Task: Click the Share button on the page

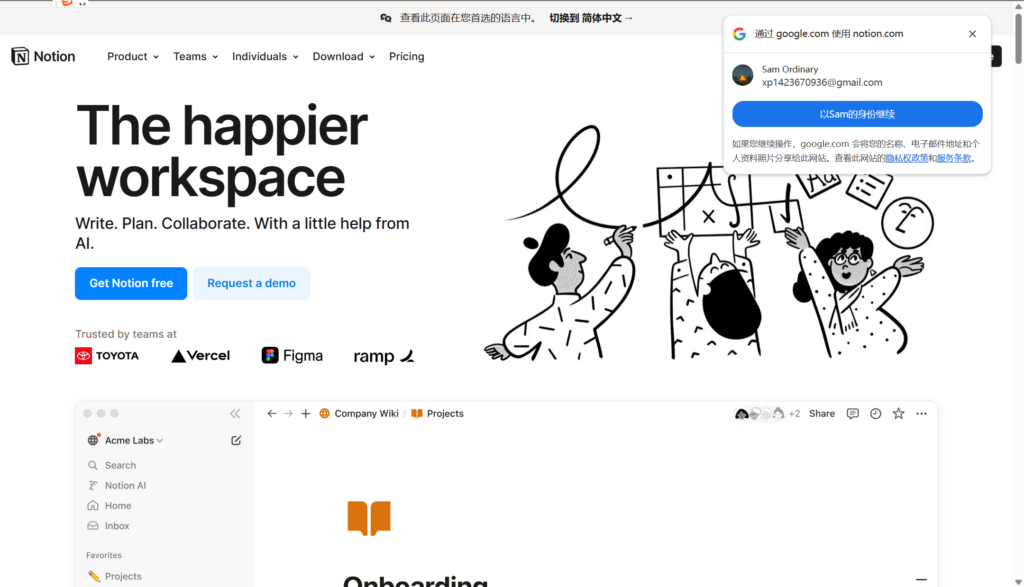Action: click(x=820, y=413)
